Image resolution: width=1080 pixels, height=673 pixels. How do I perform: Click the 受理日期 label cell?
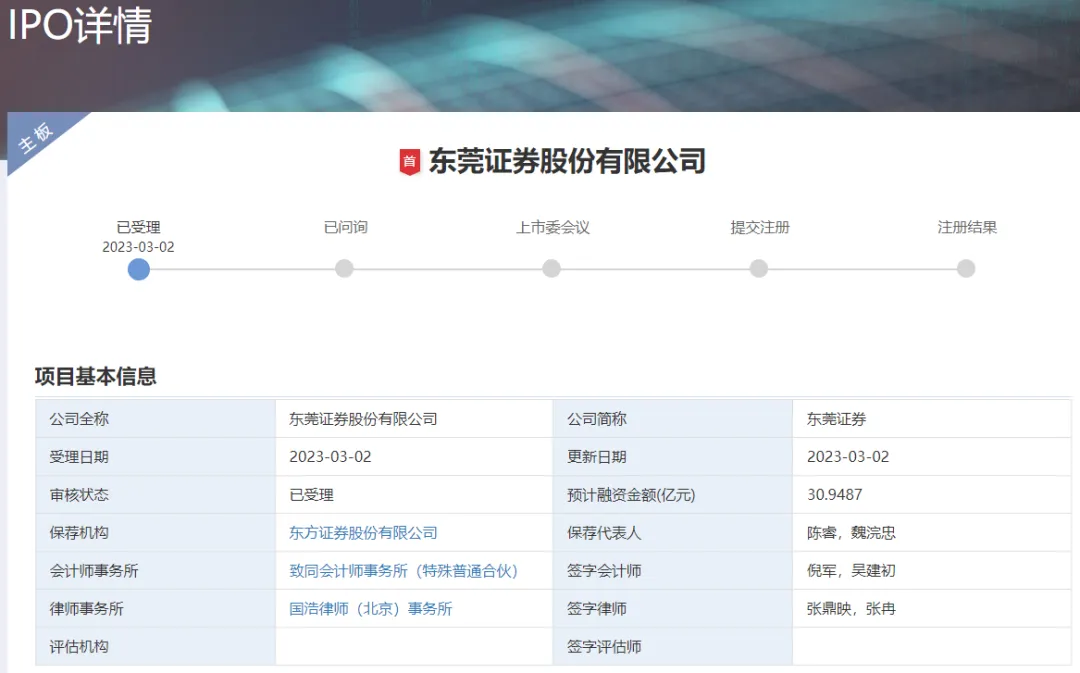tap(156, 457)
